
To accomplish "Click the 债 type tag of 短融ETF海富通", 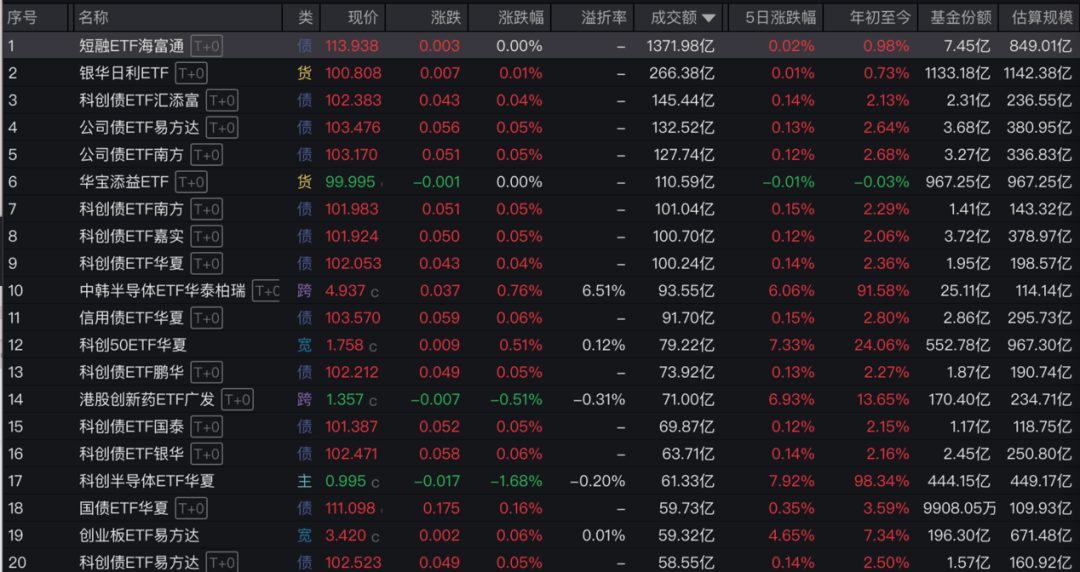I will [304, 46].
